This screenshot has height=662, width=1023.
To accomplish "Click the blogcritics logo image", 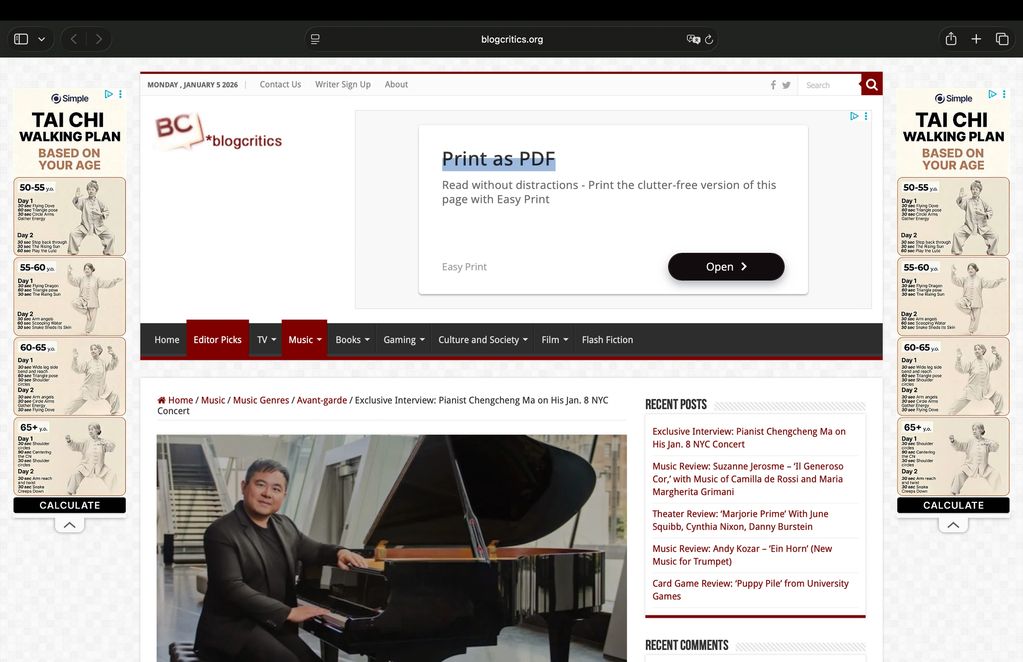I will (x=219, y=132).
